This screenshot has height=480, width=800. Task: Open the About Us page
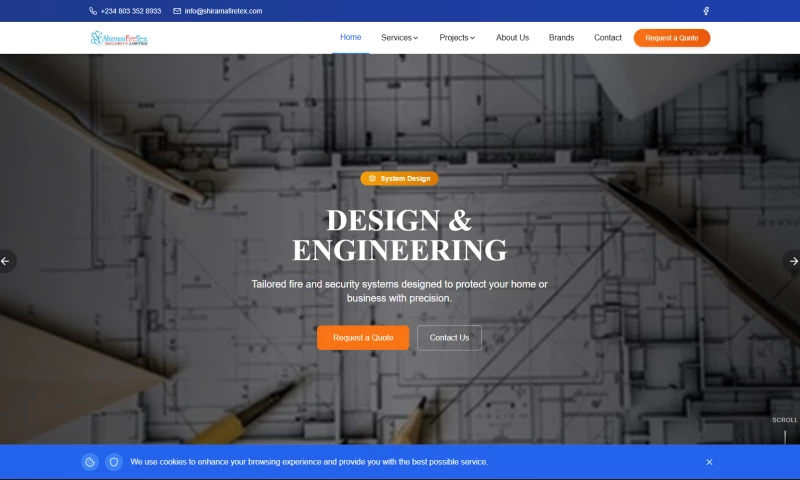(512, 38)
